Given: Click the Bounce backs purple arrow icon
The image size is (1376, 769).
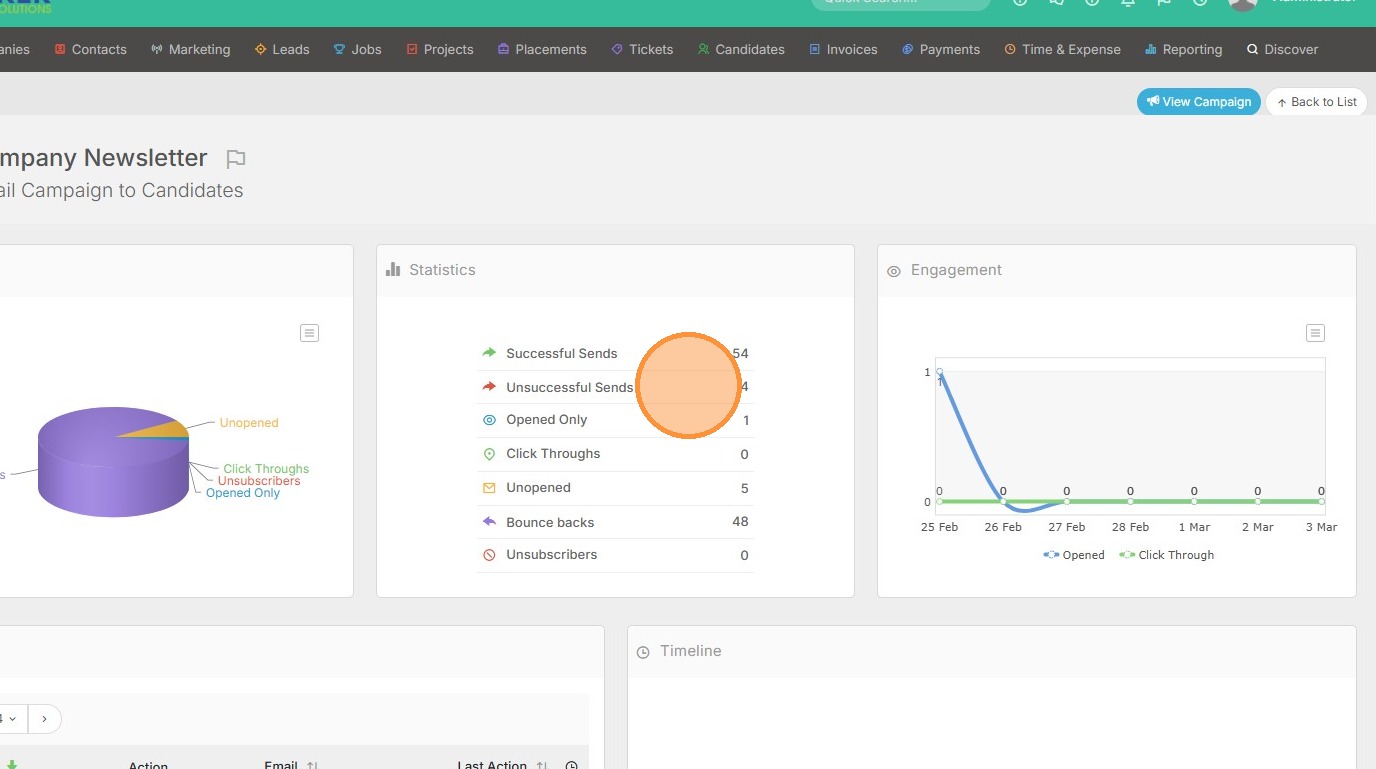Looking at the screenshot, I should [489, 522].
